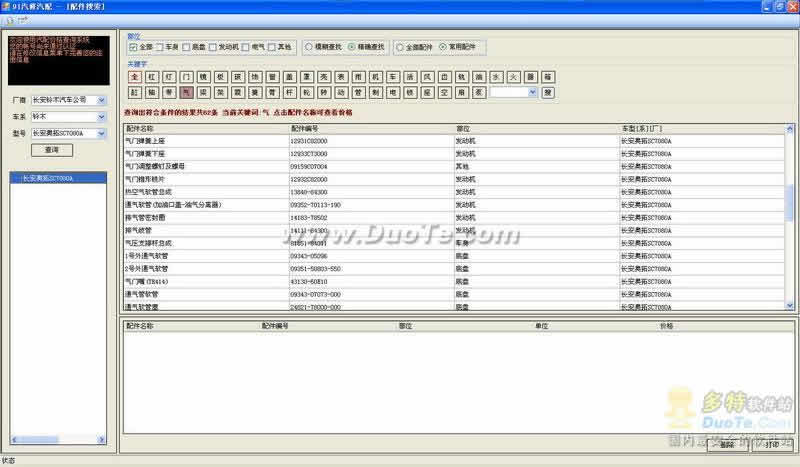Enable the '电气' checkbox

pyautogui.click(x=245, y=47)
